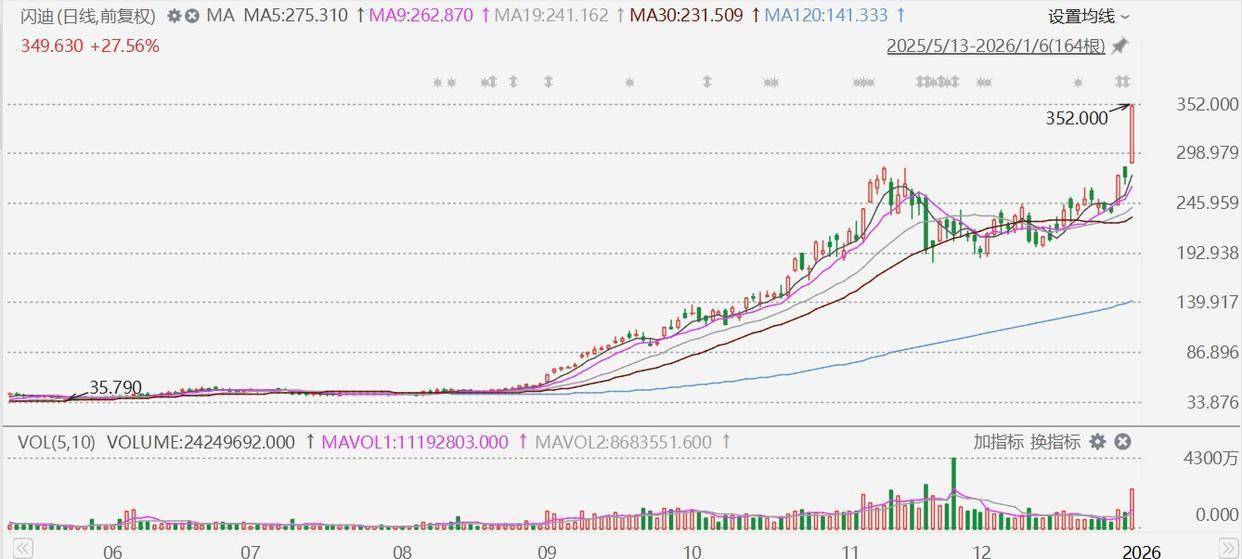Click the latest candlestick at 352.000 high

click(1132, 134)
